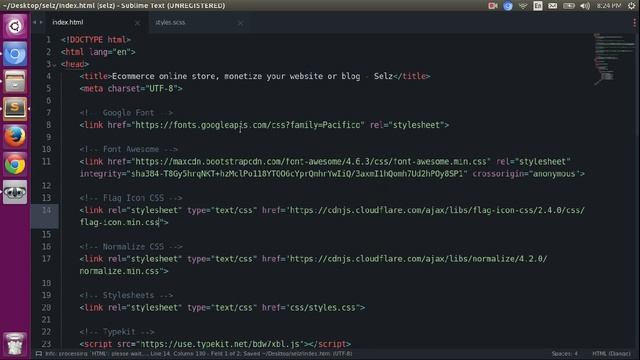
Task: Open the Wi-Fi network indicator
Action: point(523,6)
